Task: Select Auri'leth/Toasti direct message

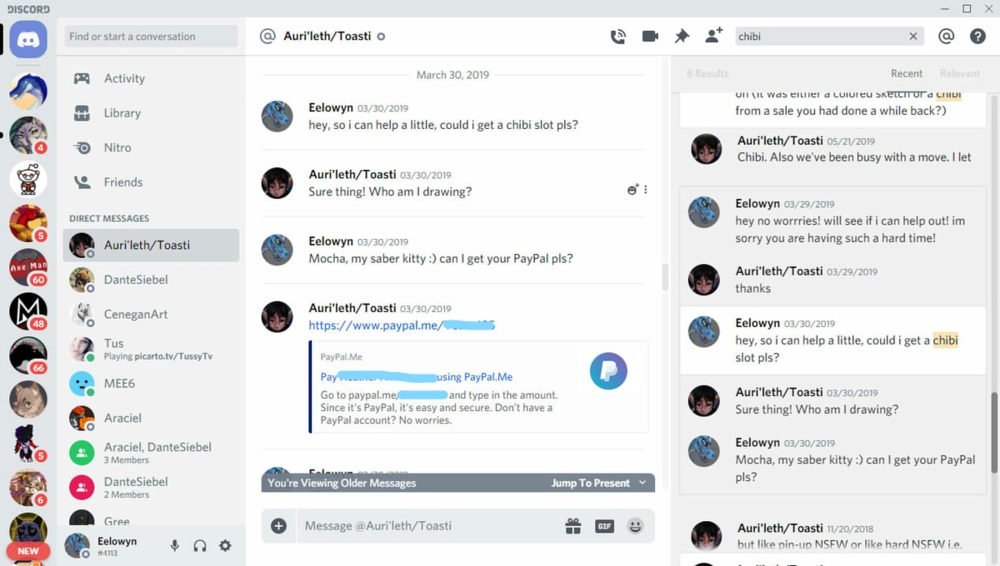Action: tap(151, 245)
